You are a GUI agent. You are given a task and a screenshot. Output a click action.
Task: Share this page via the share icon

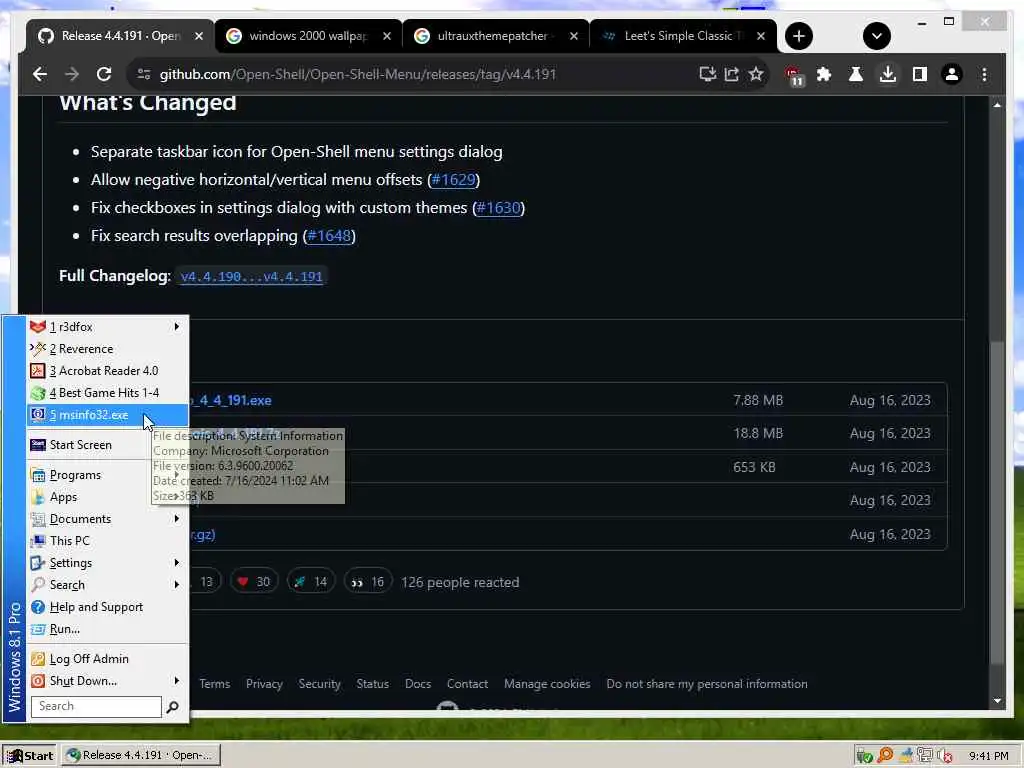pos(731,74)
